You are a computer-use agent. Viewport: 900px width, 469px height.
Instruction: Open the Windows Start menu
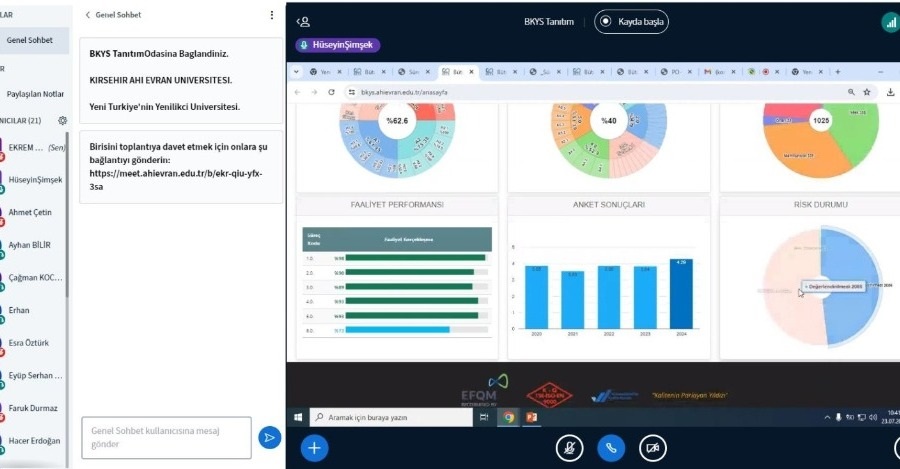pos(297,417)
